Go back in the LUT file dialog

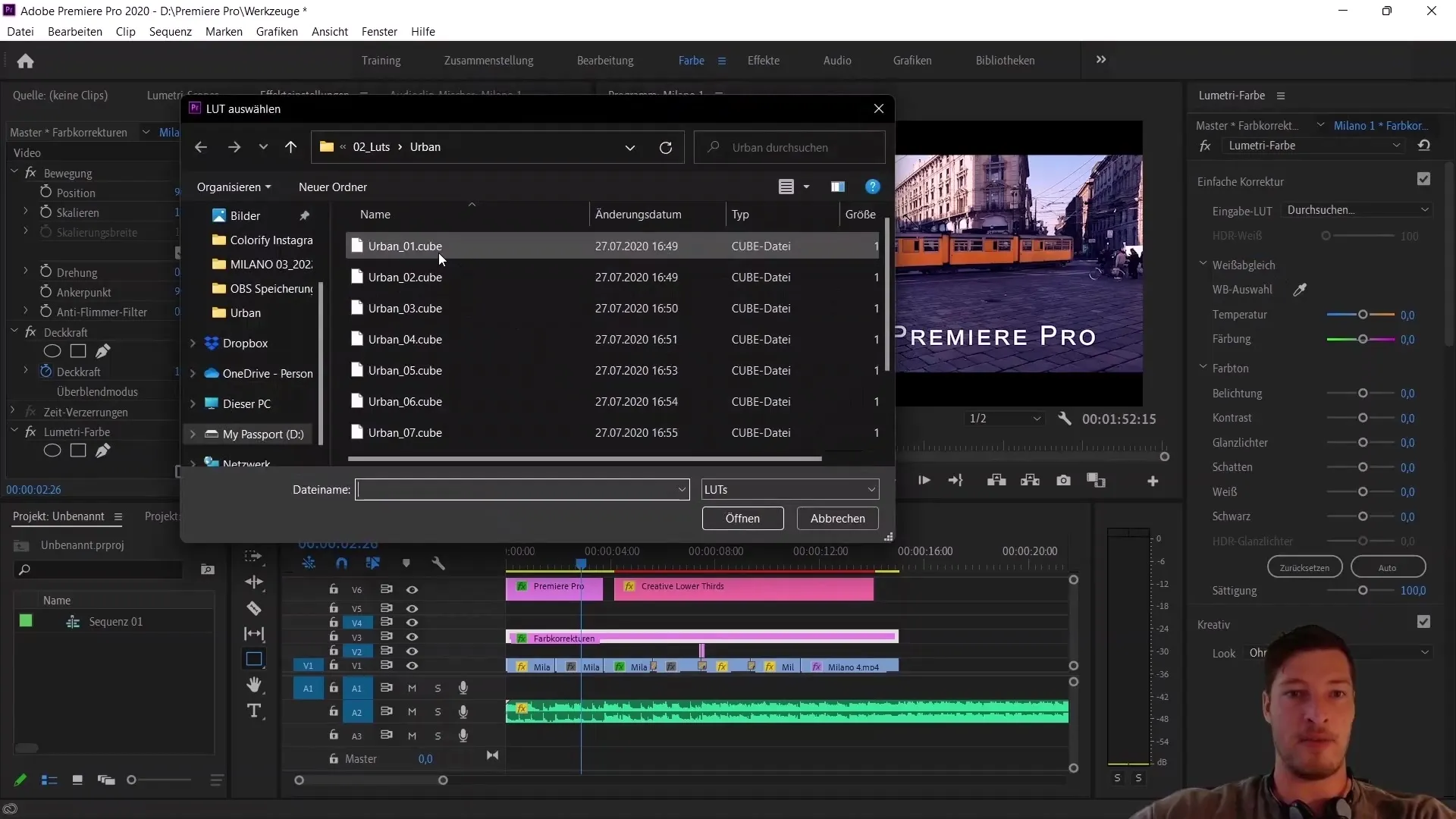coord(201,147)
